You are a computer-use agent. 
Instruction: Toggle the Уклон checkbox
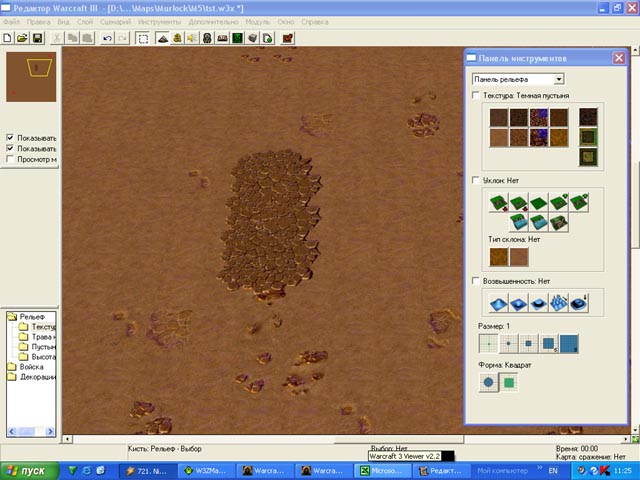(x=476, y=180)
